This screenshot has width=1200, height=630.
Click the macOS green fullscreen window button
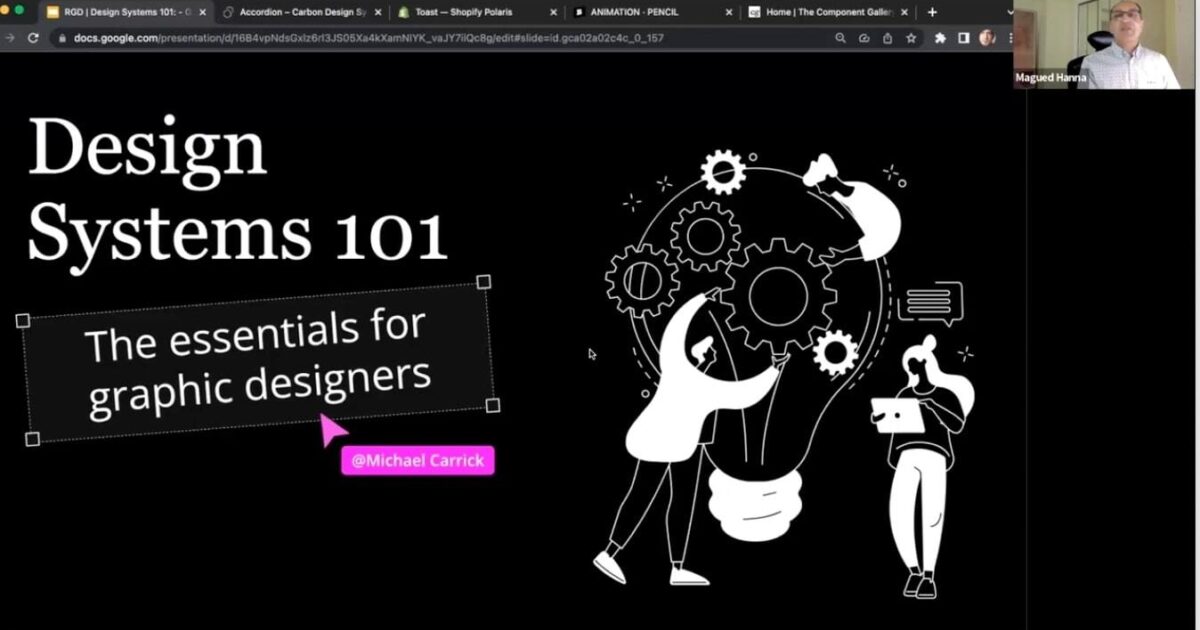19,9
